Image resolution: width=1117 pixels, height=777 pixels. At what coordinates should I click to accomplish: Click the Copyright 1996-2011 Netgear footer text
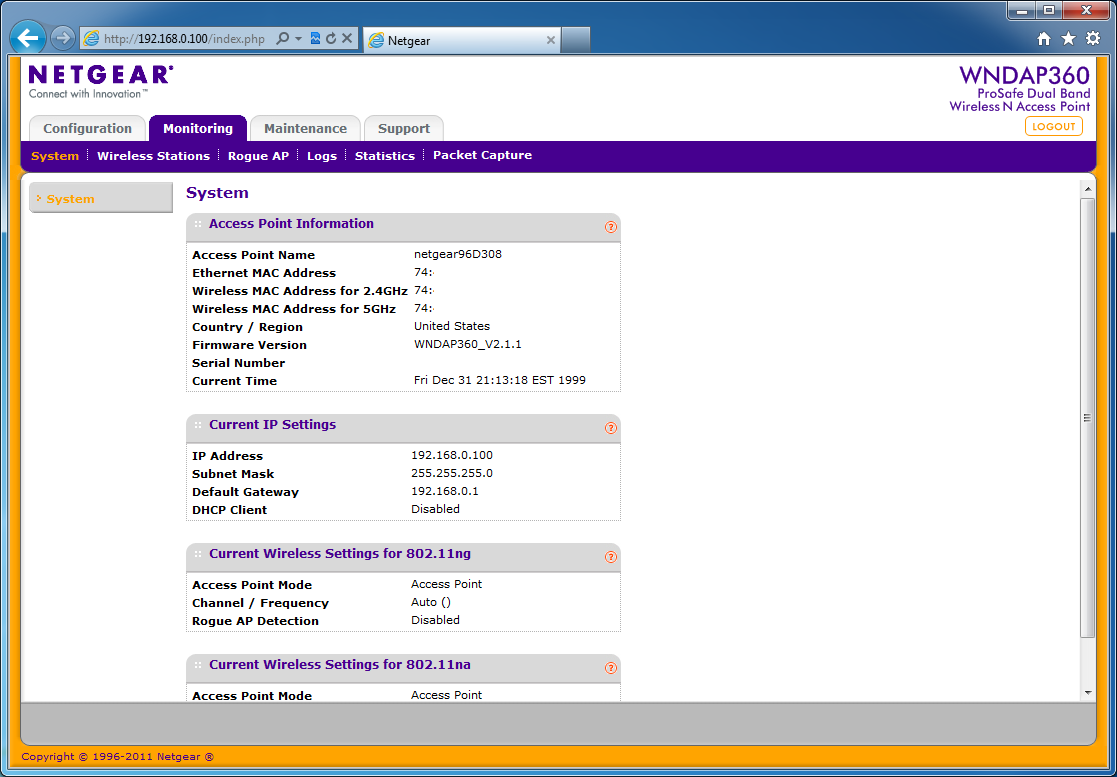pos(118,757)
